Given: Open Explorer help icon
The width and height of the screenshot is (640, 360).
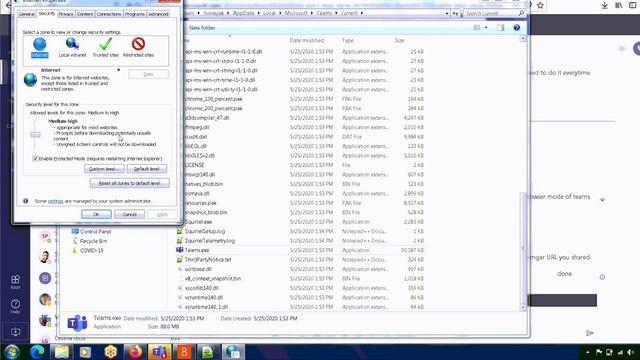Looking at the screenshot, I should [x=517, y=28].
